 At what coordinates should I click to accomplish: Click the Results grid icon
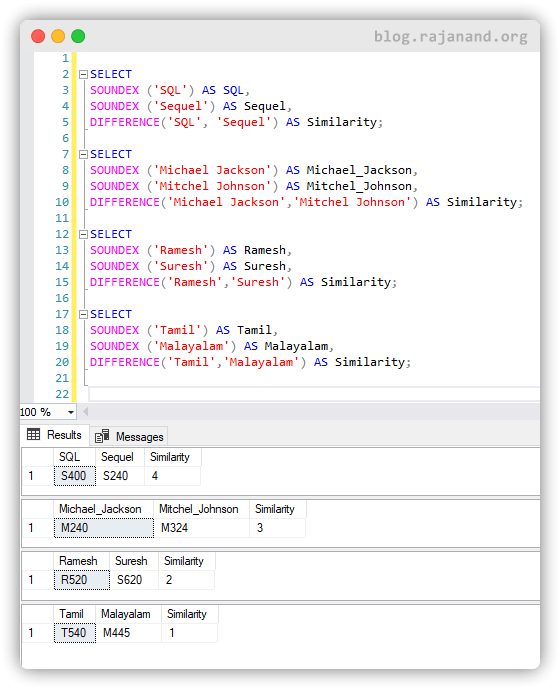click(33, 435)
